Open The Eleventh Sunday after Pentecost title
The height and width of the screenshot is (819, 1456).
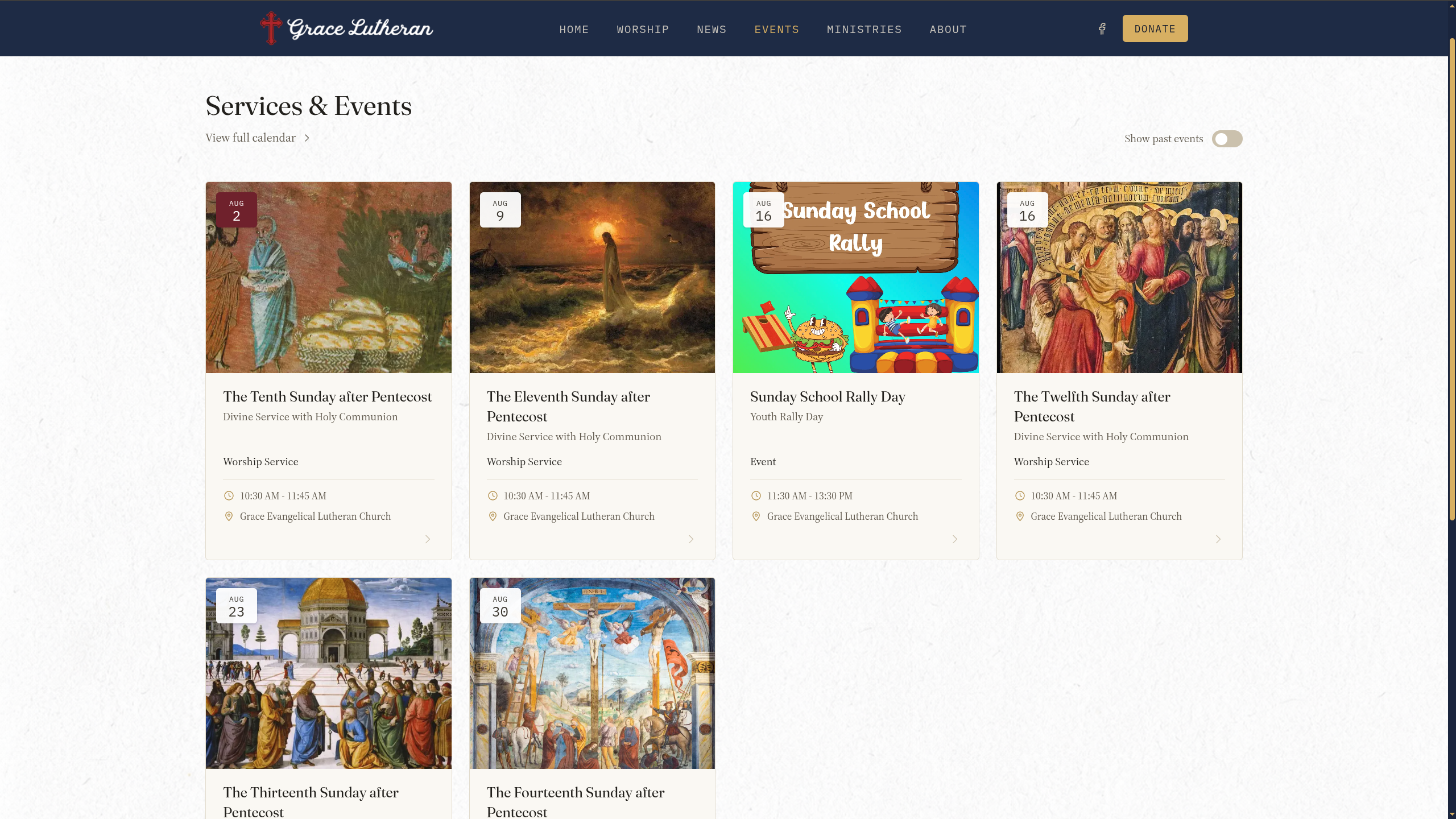[x=568, y=406]
